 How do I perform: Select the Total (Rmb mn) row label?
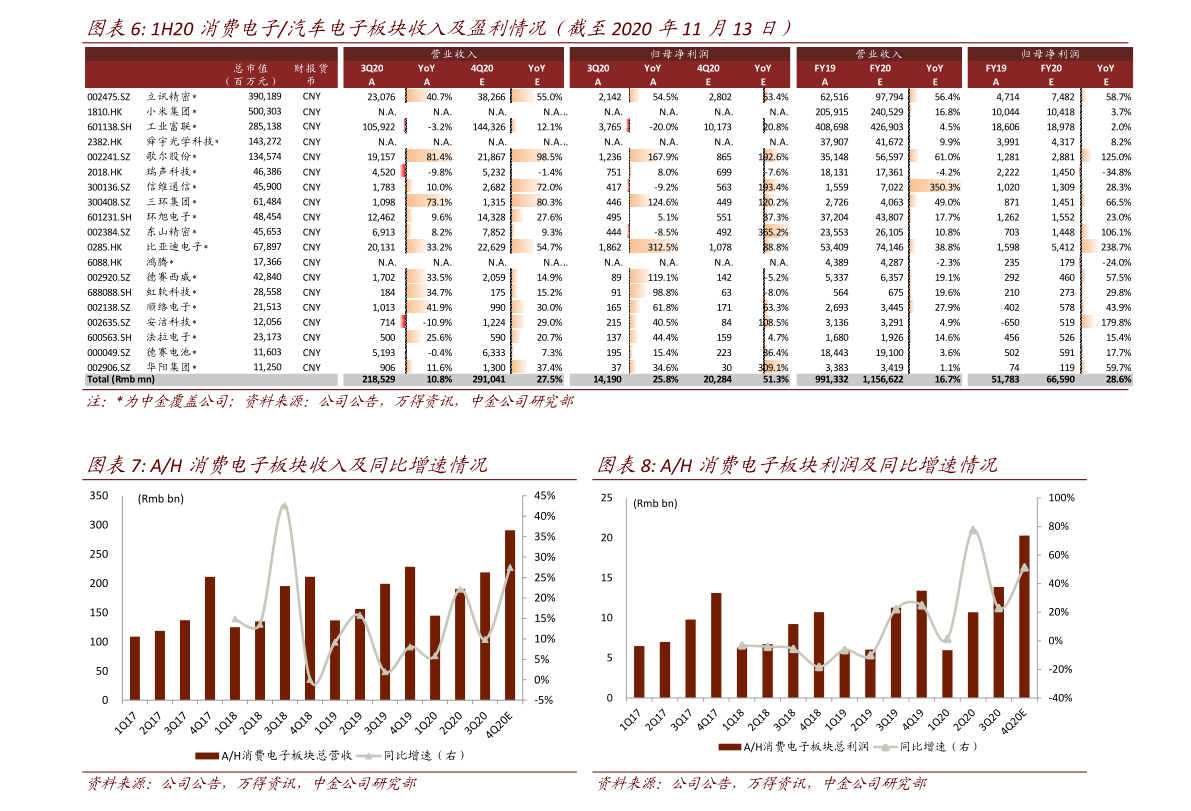click(x=121, y=379)
